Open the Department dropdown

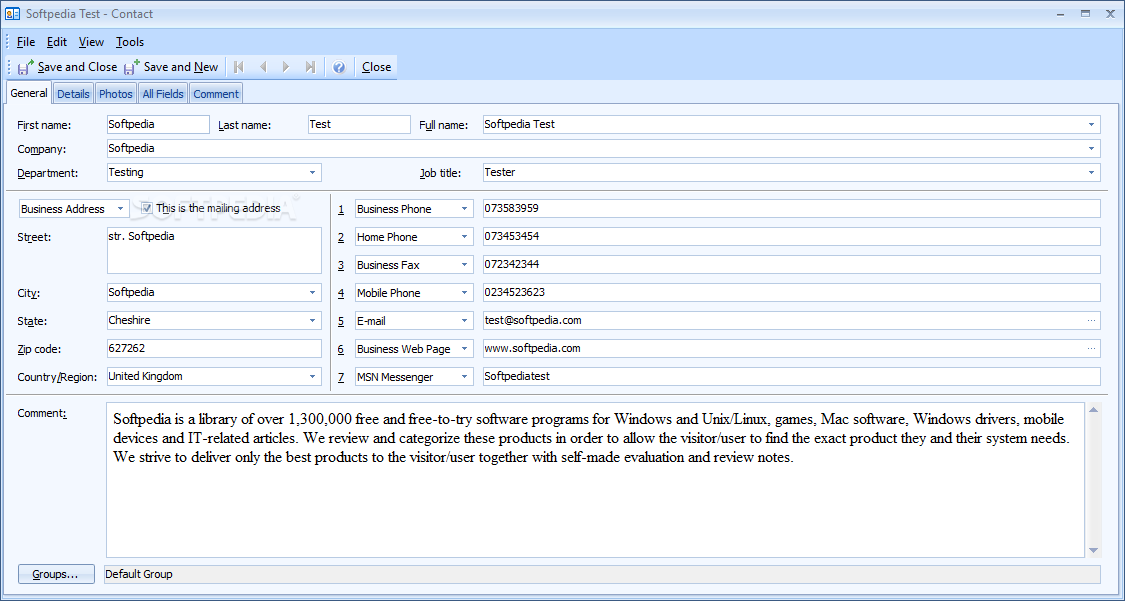(312, 173)
